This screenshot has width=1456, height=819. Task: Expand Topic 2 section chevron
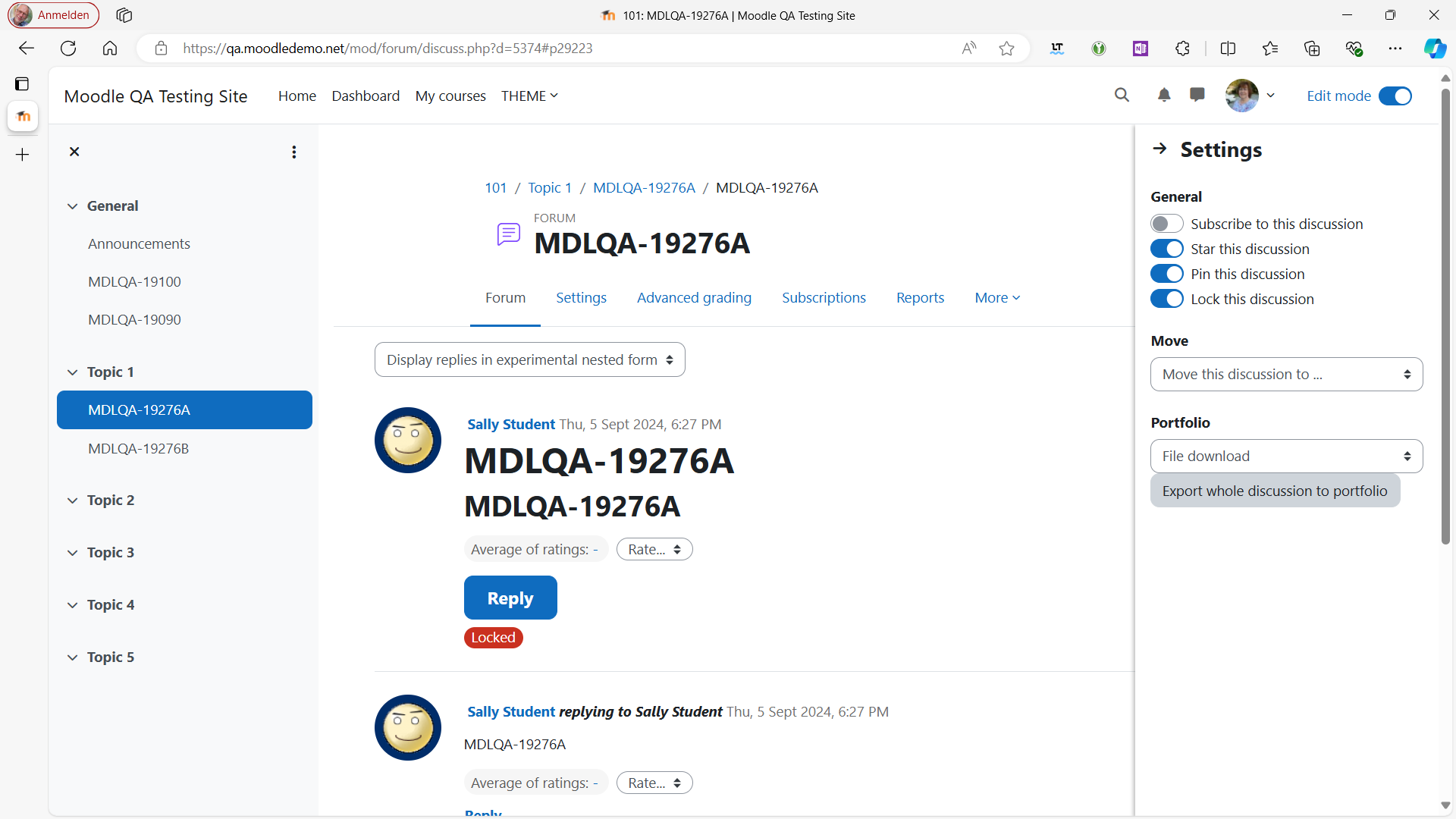[72, 500]
